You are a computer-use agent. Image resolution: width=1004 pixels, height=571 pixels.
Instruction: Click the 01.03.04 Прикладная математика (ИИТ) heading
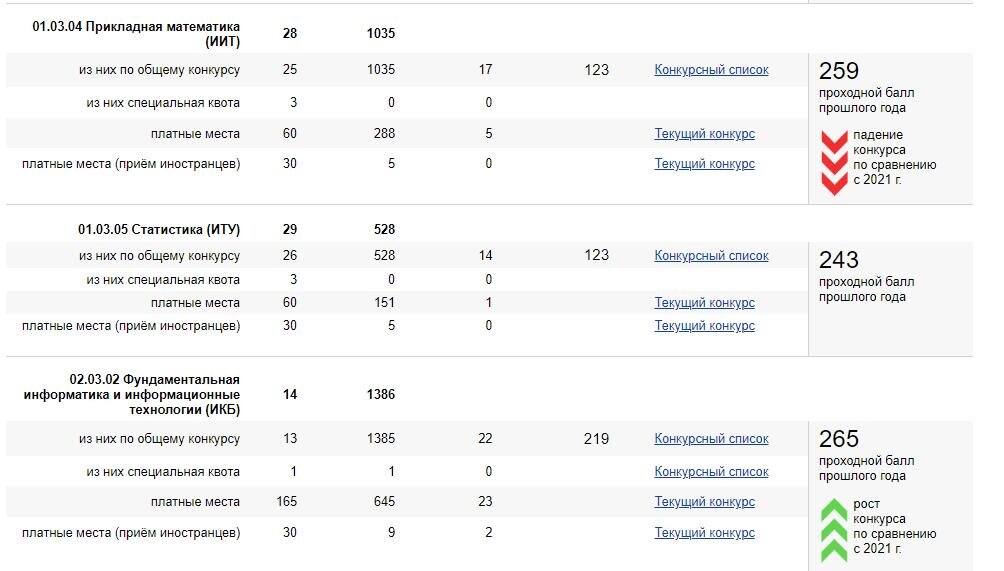(x=136, y=34)
